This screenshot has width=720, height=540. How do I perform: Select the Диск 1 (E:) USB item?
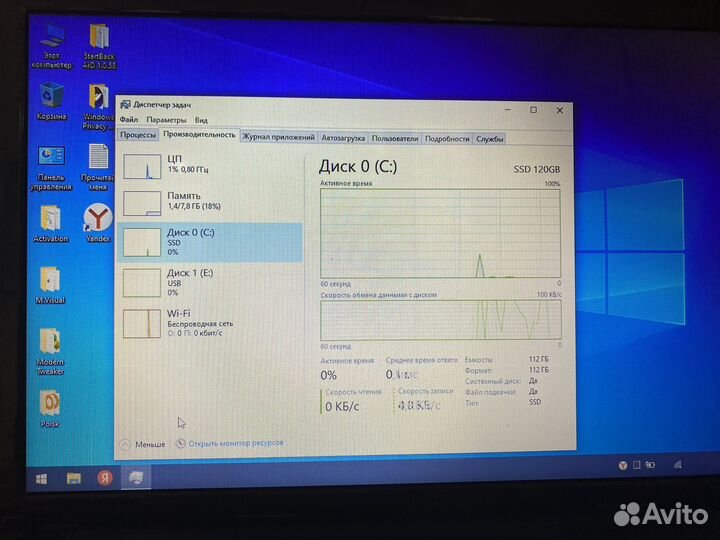pyautogui.click(x=211, y=282)
